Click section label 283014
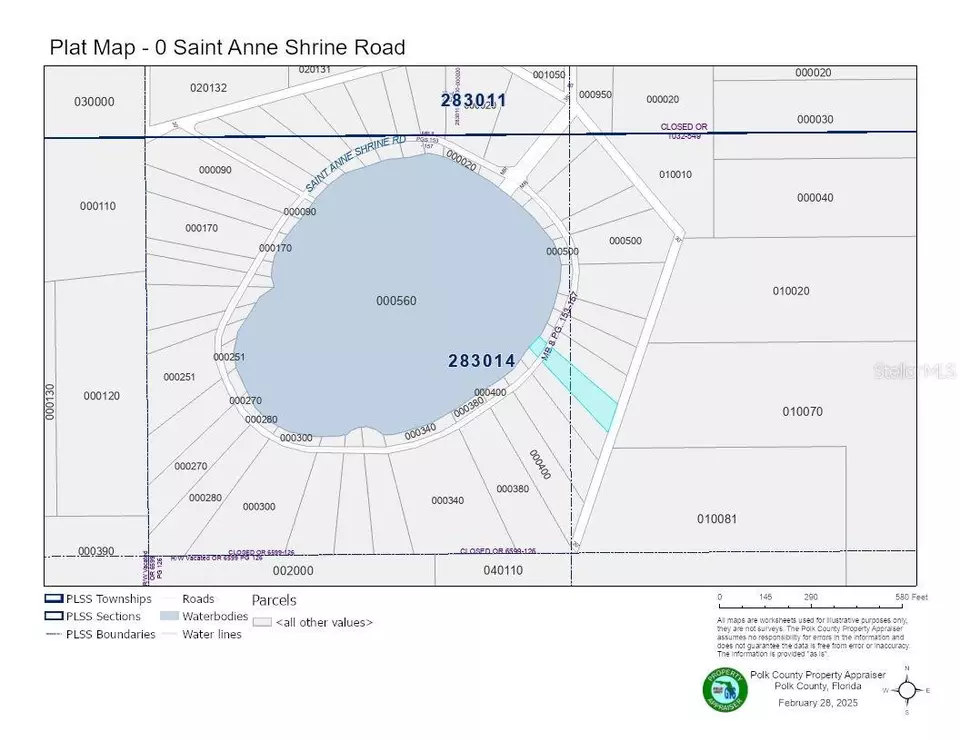 click(481, 361)
